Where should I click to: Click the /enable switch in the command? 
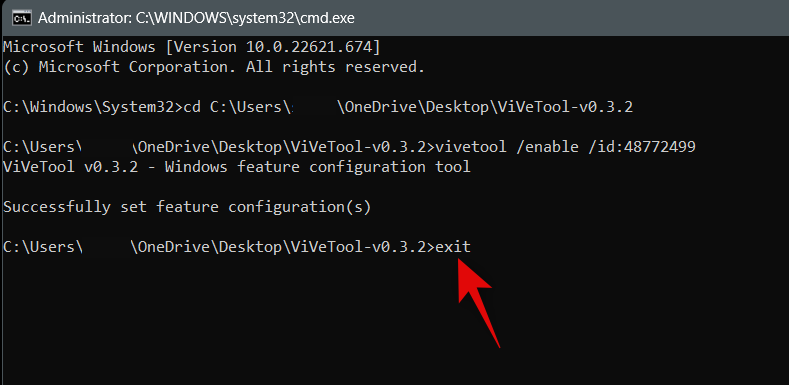(x=547, y=147)
